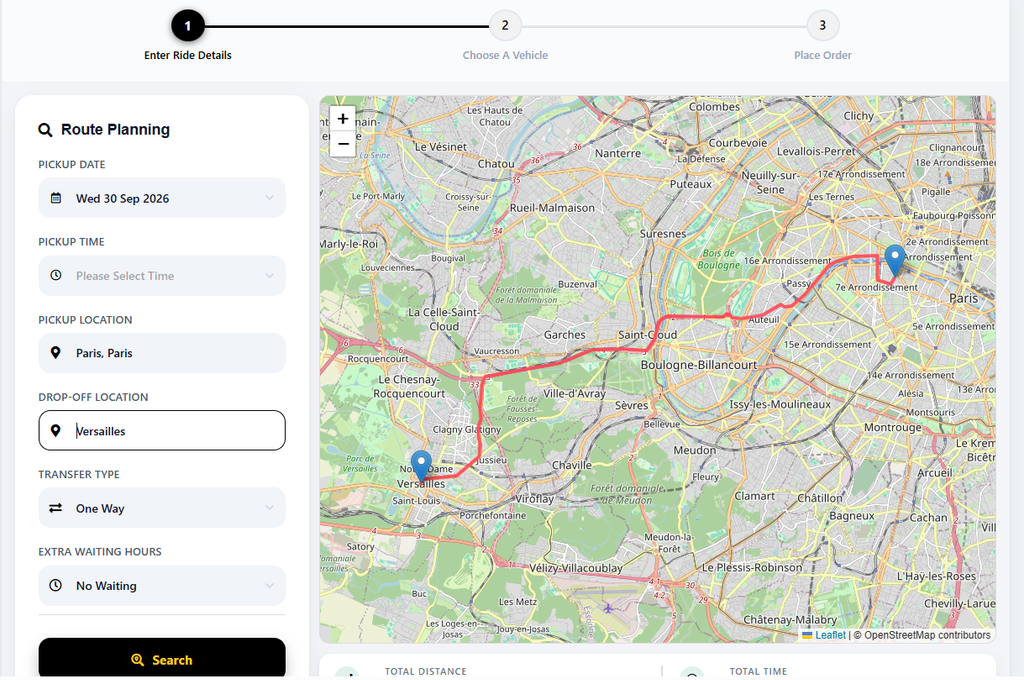Screen dimensions: 1024x680
Task: Click Clamart label on the map
Action: coord(755,496)
